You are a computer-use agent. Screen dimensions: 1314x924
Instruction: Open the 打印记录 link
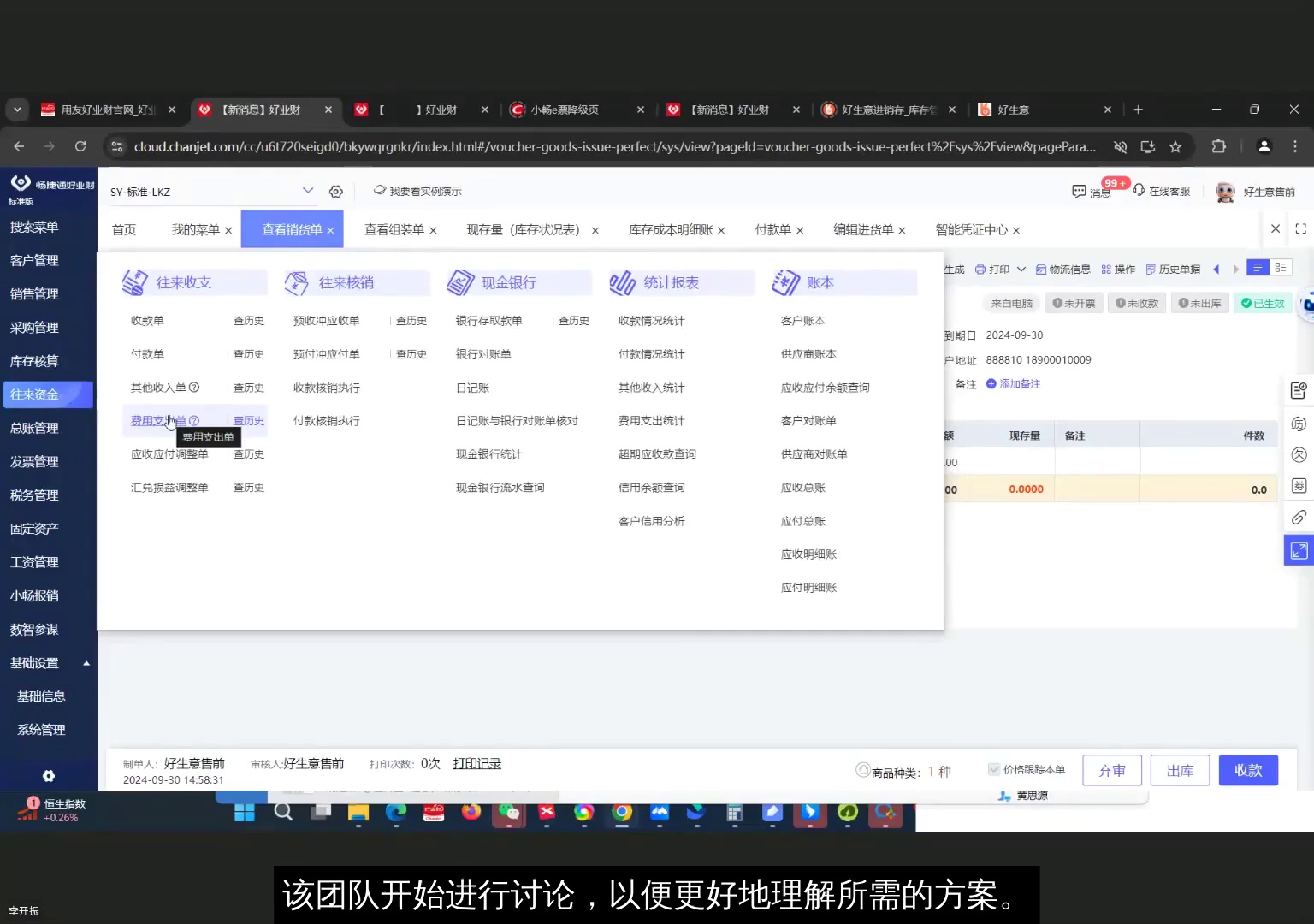click(476, 763)
